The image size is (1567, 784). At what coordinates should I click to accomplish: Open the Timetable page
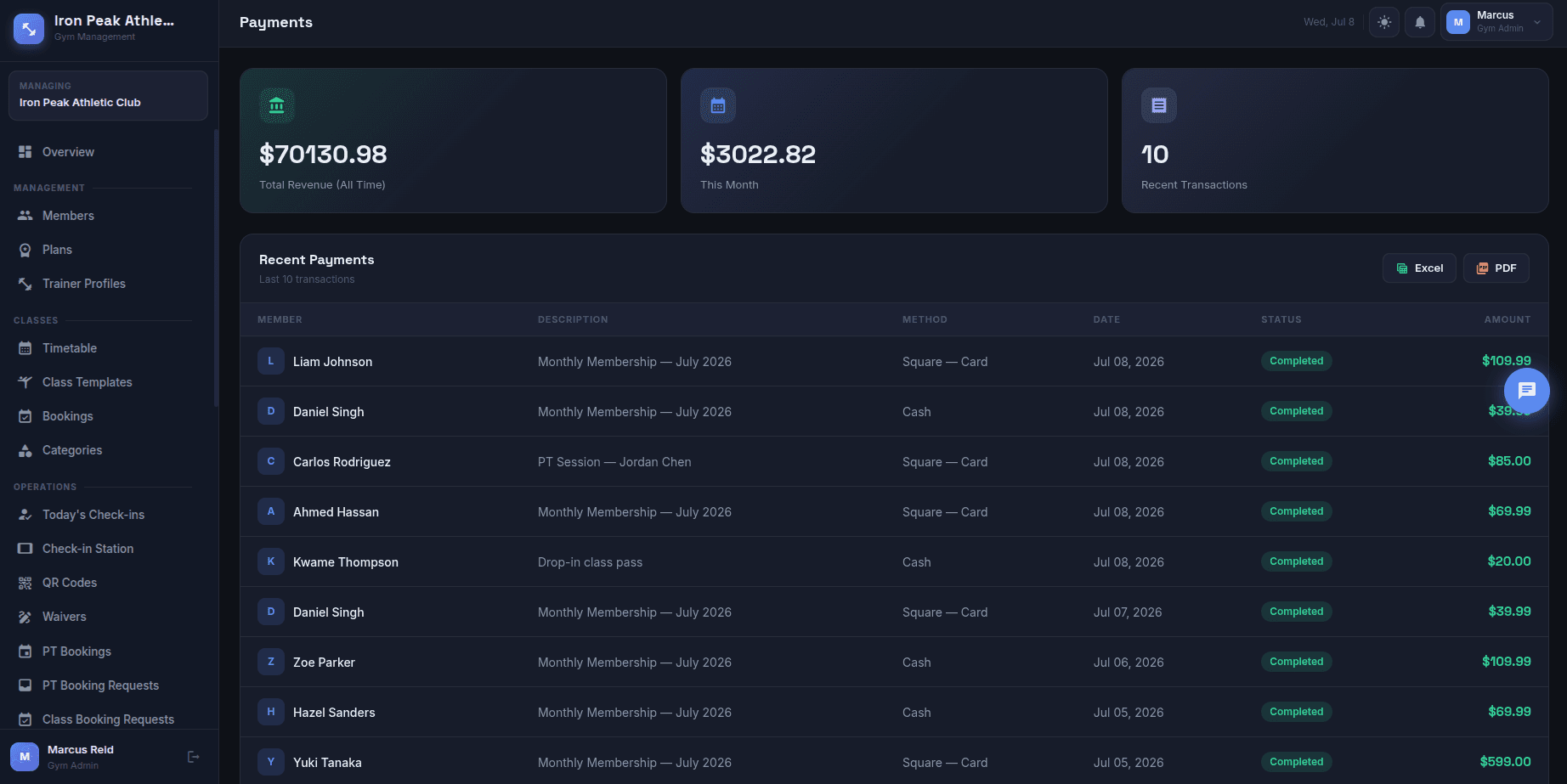(x=107, y=348)
